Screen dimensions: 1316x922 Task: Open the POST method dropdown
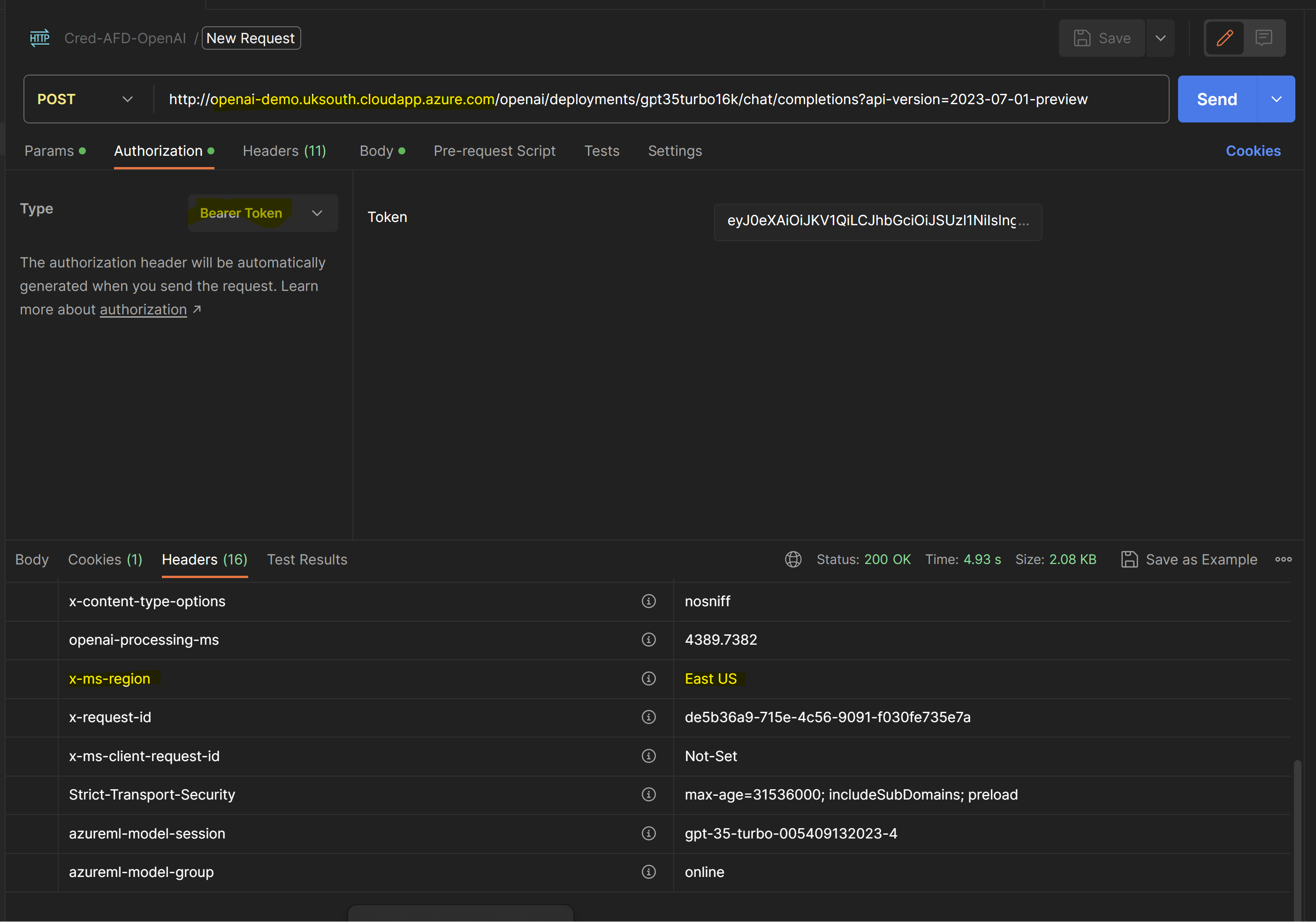(x=86, y=99)
